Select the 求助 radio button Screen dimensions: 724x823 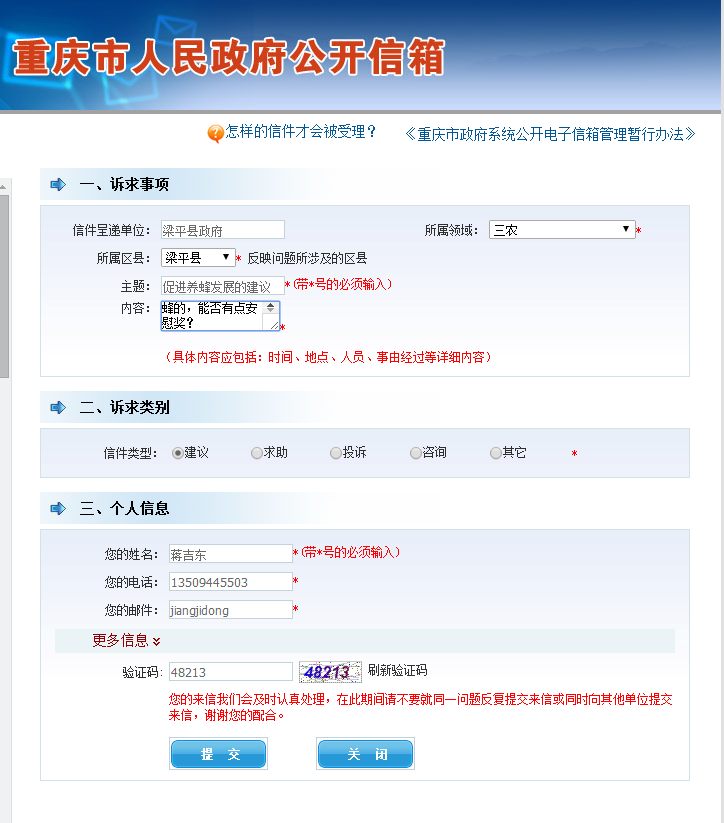tap(257, 453)
